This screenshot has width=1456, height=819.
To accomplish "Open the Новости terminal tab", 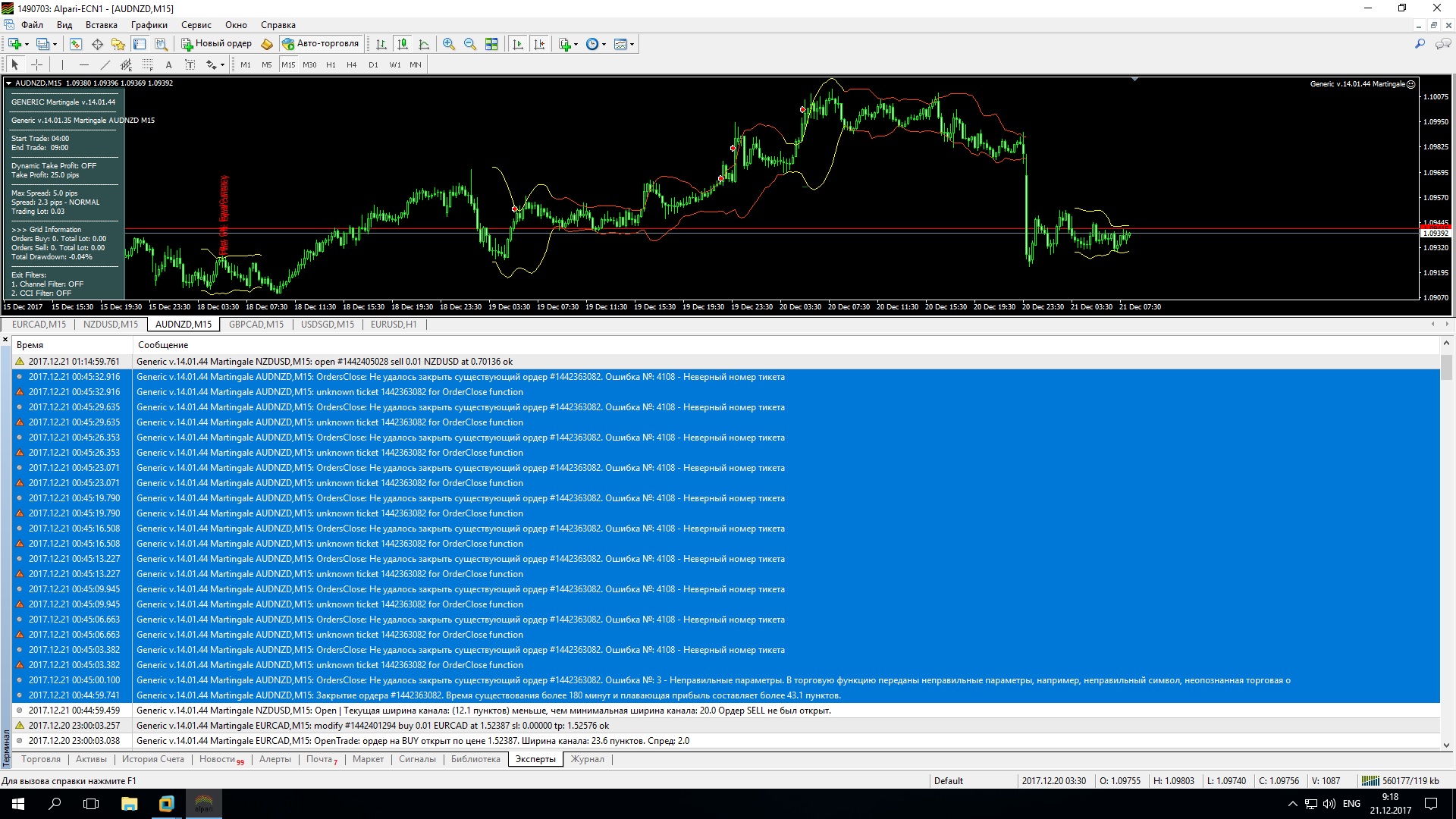I will click(221, 759).
